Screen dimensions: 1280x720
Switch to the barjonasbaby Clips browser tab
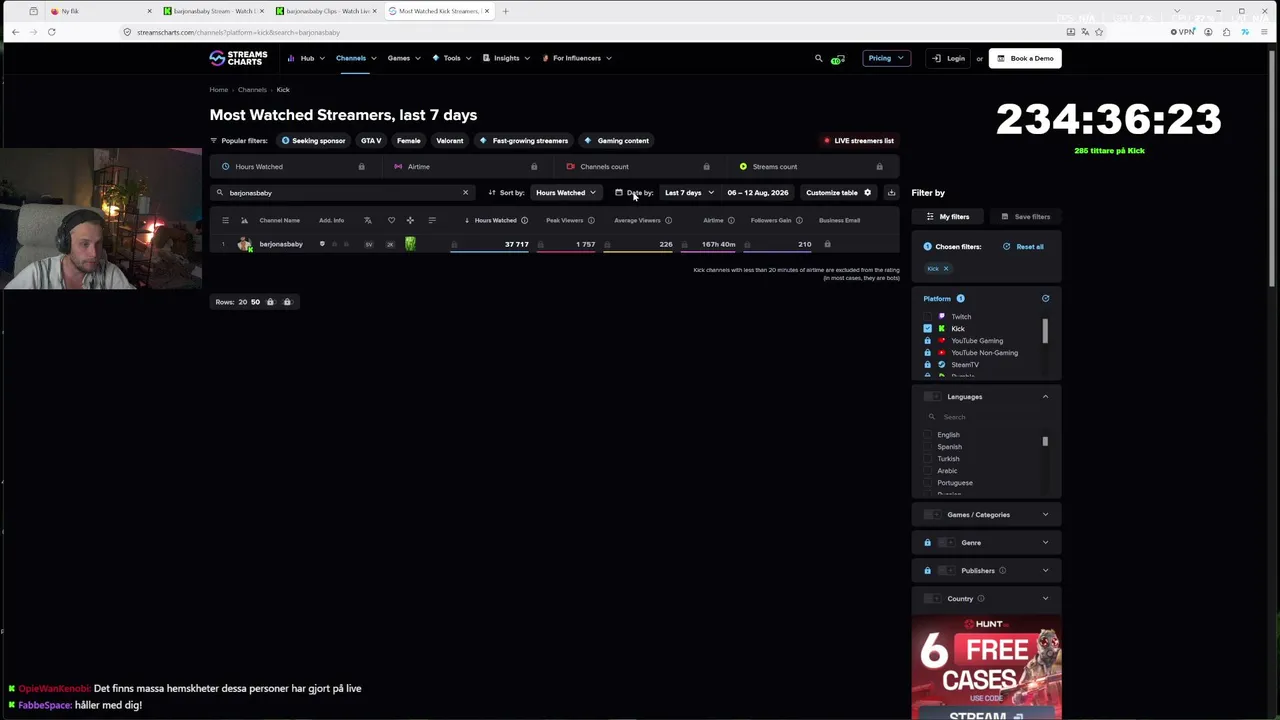point(326,11)
